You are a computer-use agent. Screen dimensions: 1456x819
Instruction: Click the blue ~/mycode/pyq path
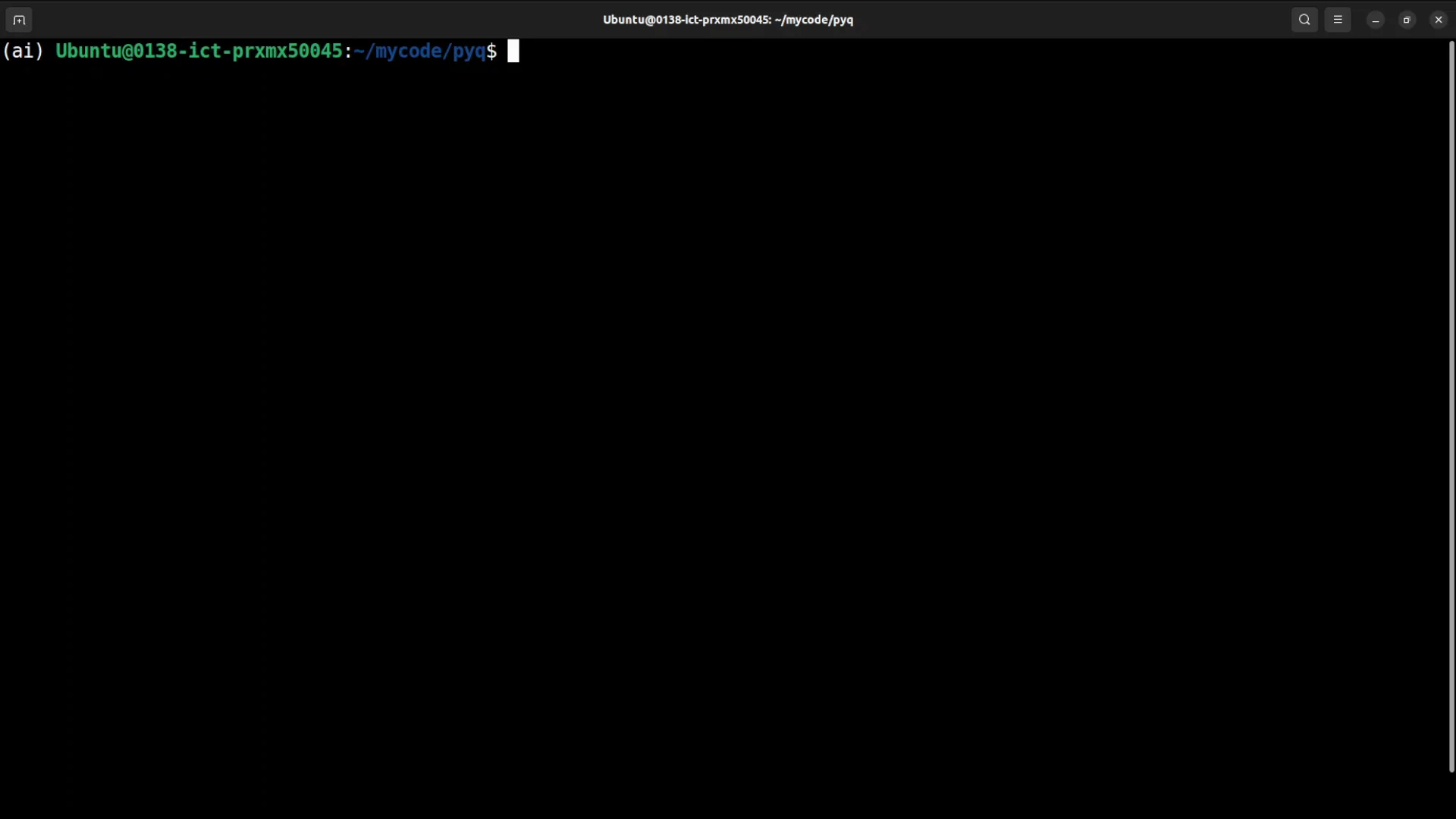(x=419, y=51)
